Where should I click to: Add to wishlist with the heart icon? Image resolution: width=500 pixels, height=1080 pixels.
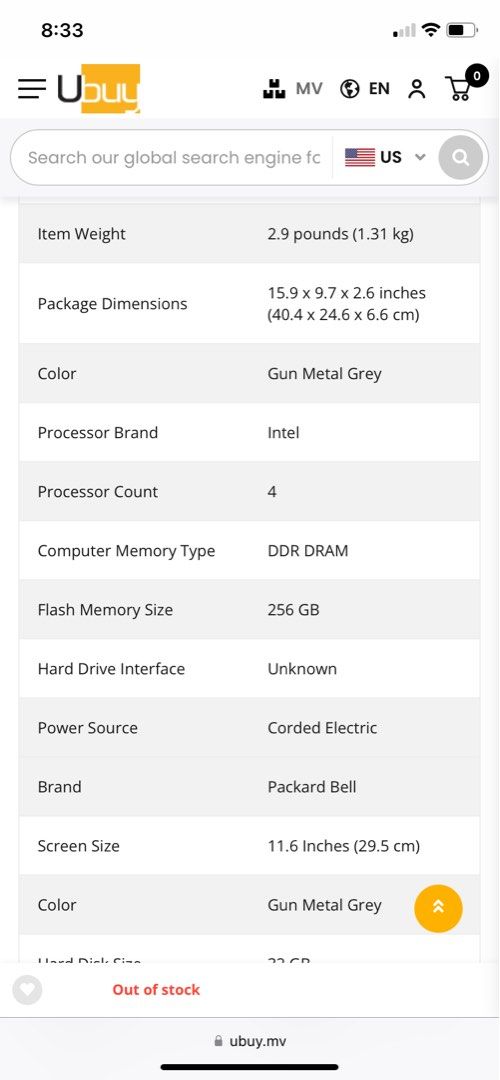(27, 990)
